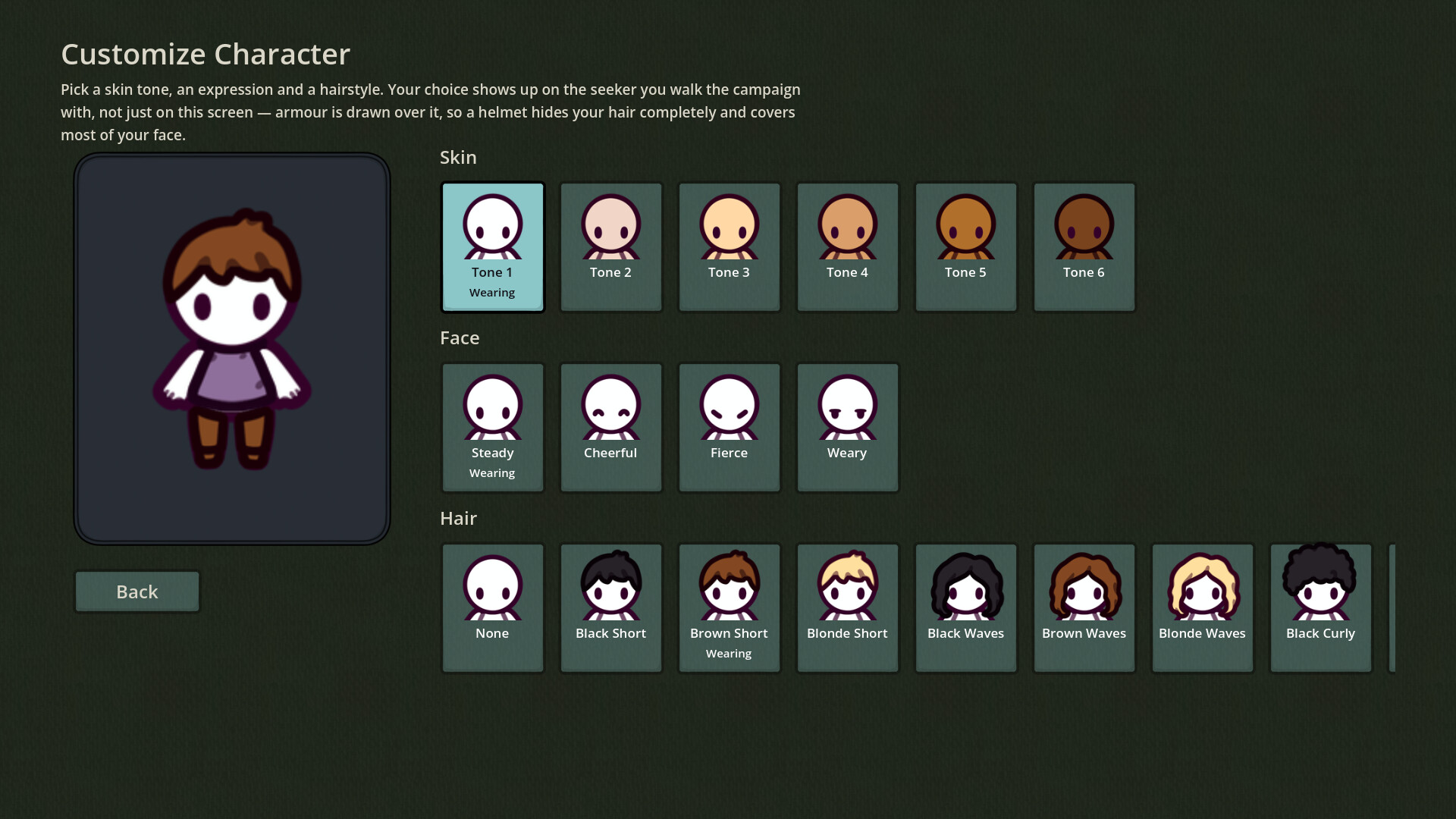
Task: Click the Face section heading
Action: pyautogui.click(x=460, y=337)
